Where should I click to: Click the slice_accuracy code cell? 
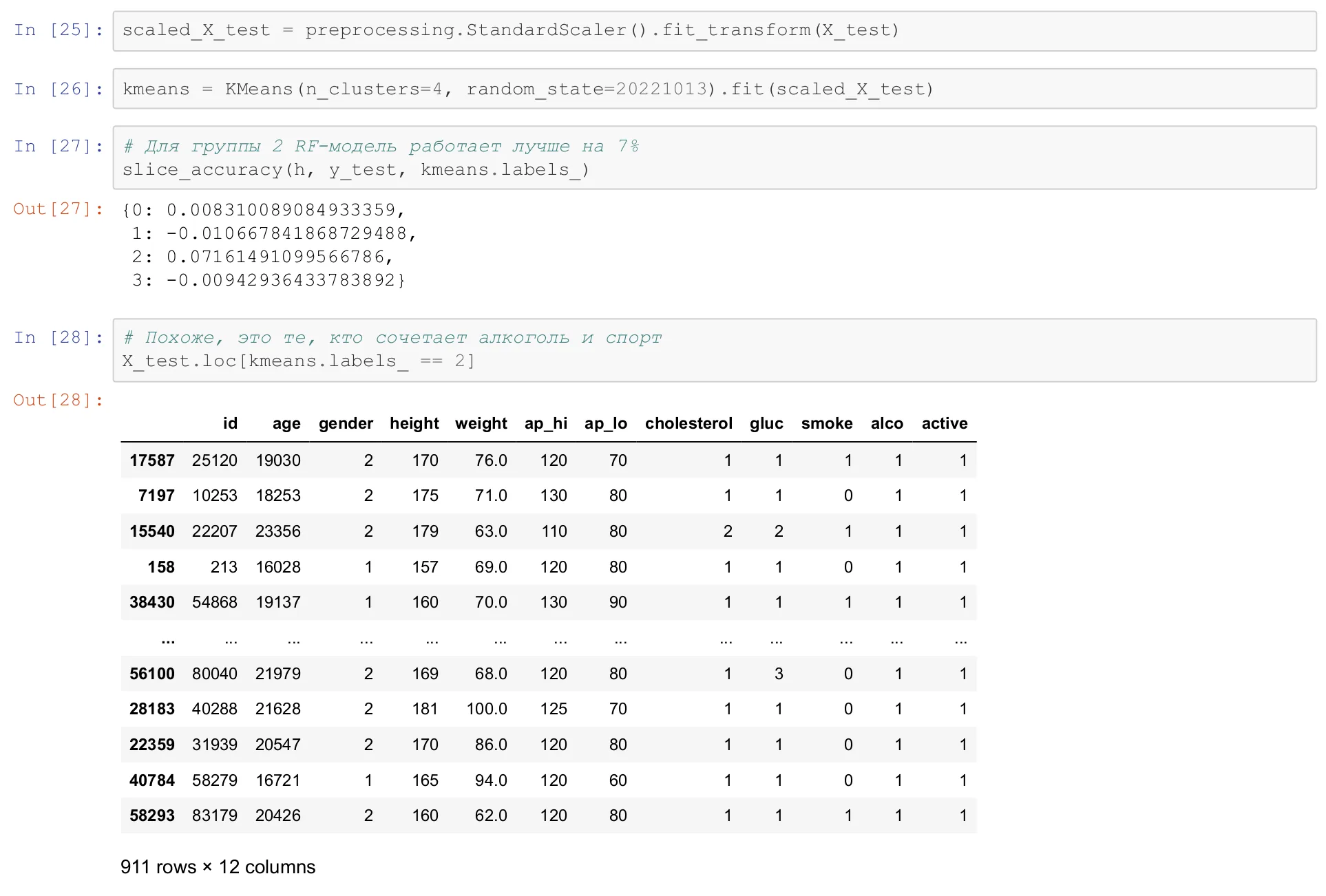pos(714,158)
